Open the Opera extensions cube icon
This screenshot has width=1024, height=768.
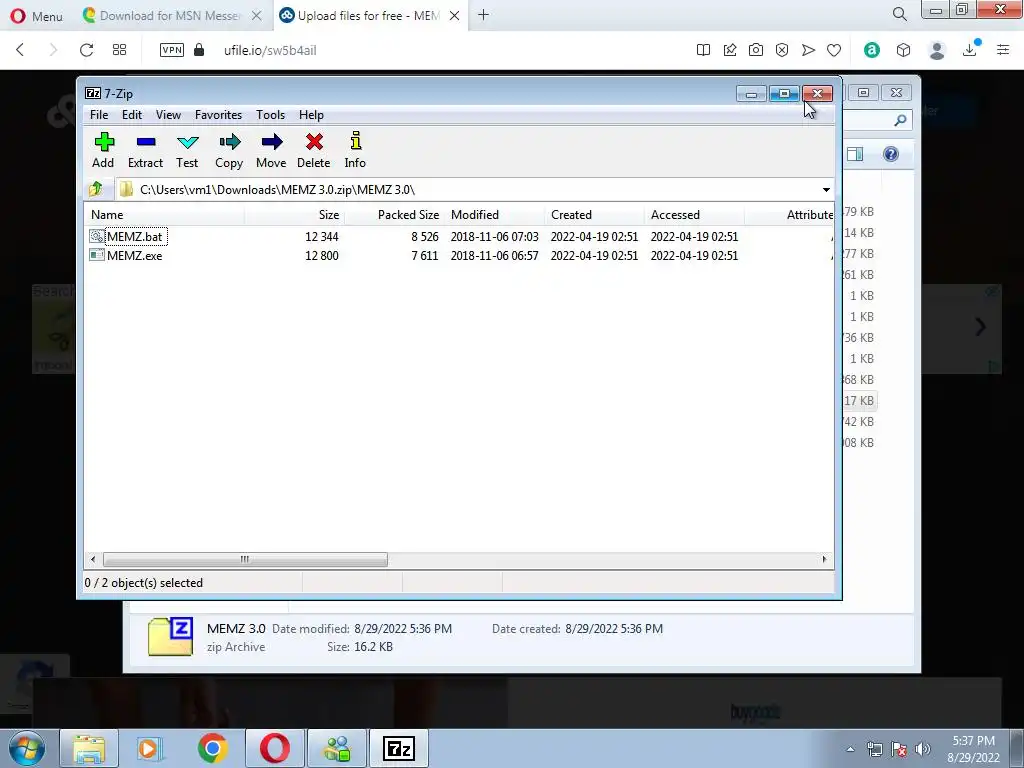[x=903, y=50]
